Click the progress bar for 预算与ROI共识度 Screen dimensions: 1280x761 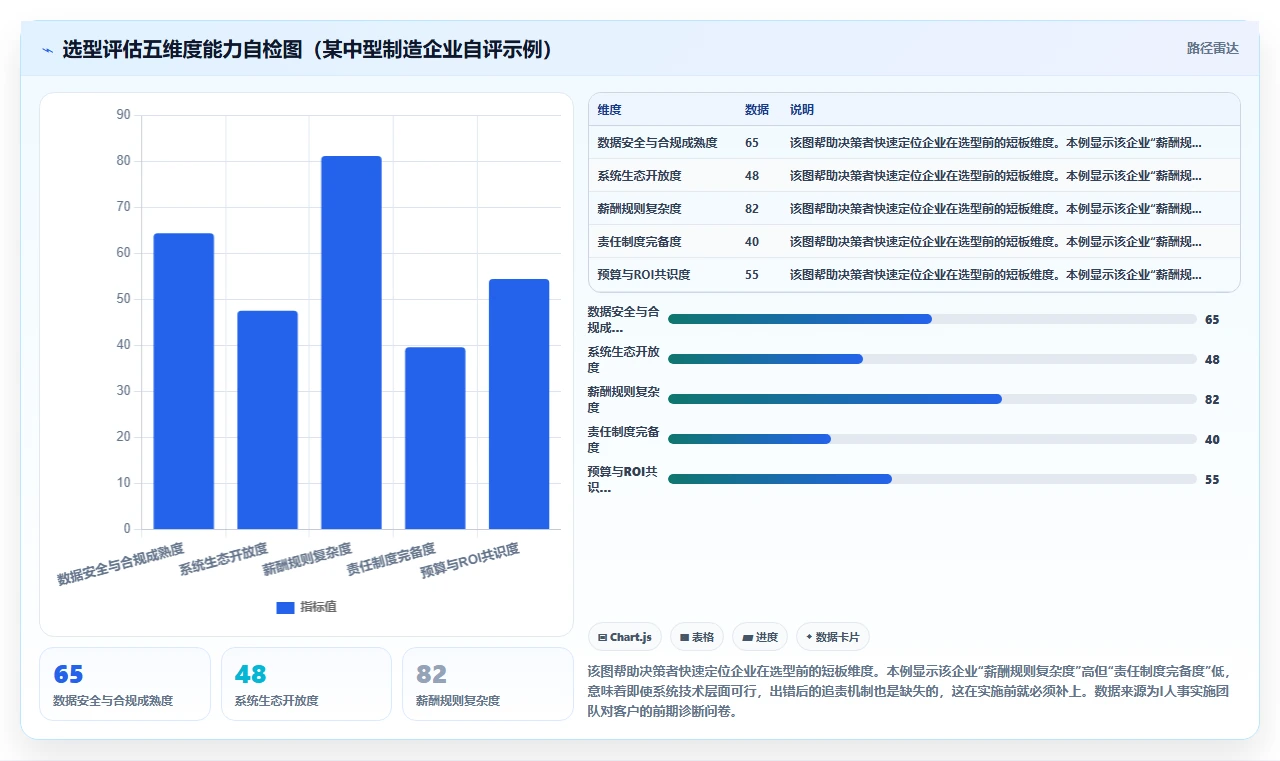(932, 479)
